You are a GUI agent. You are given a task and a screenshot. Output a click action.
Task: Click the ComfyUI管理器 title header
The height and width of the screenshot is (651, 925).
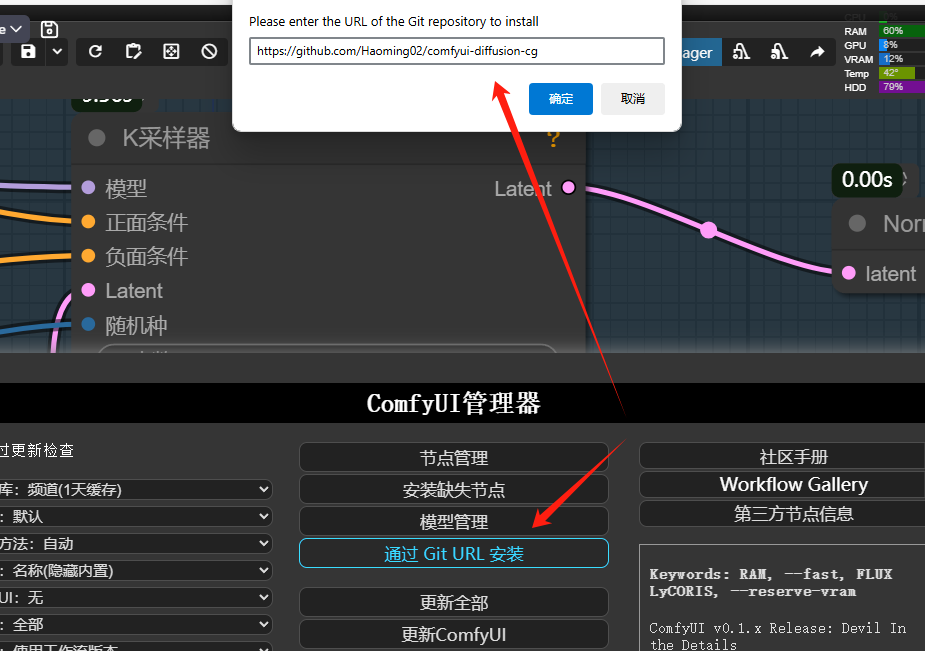(453, 403)
